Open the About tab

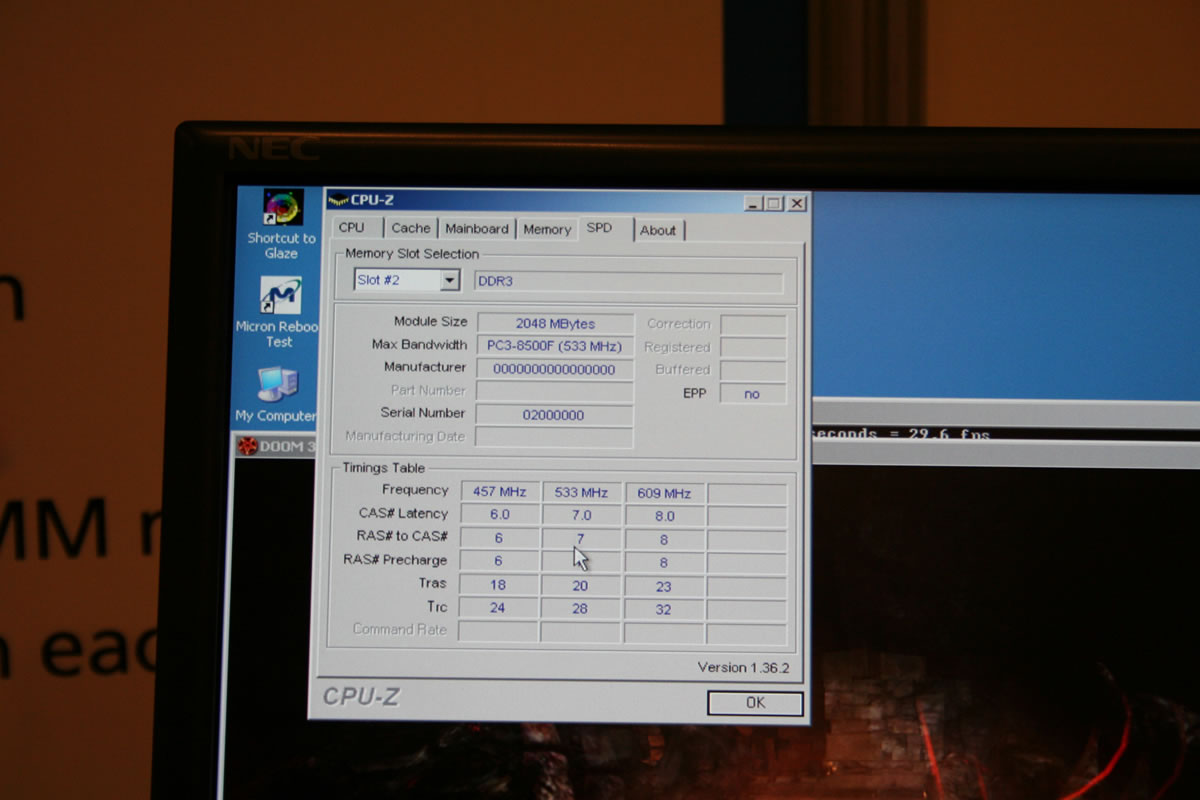pyautogui.click(x=658, y=230)
